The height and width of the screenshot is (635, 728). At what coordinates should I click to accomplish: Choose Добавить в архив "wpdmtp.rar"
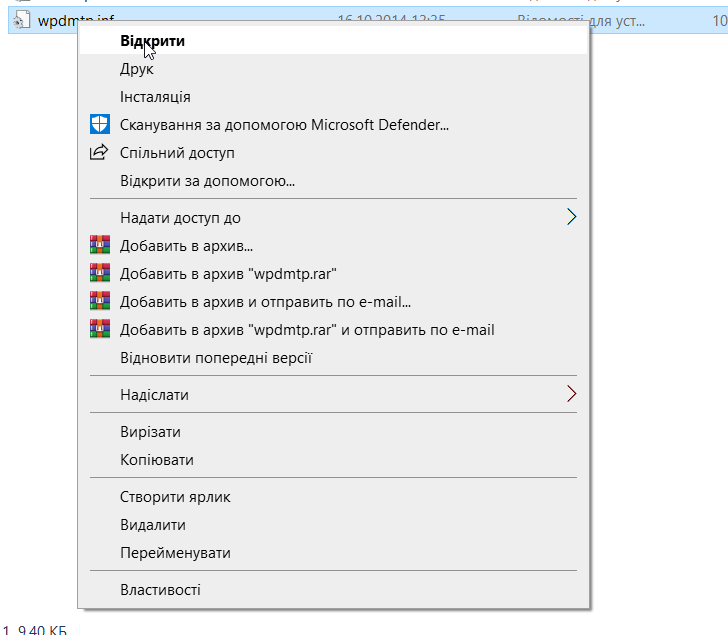[333, 273]
